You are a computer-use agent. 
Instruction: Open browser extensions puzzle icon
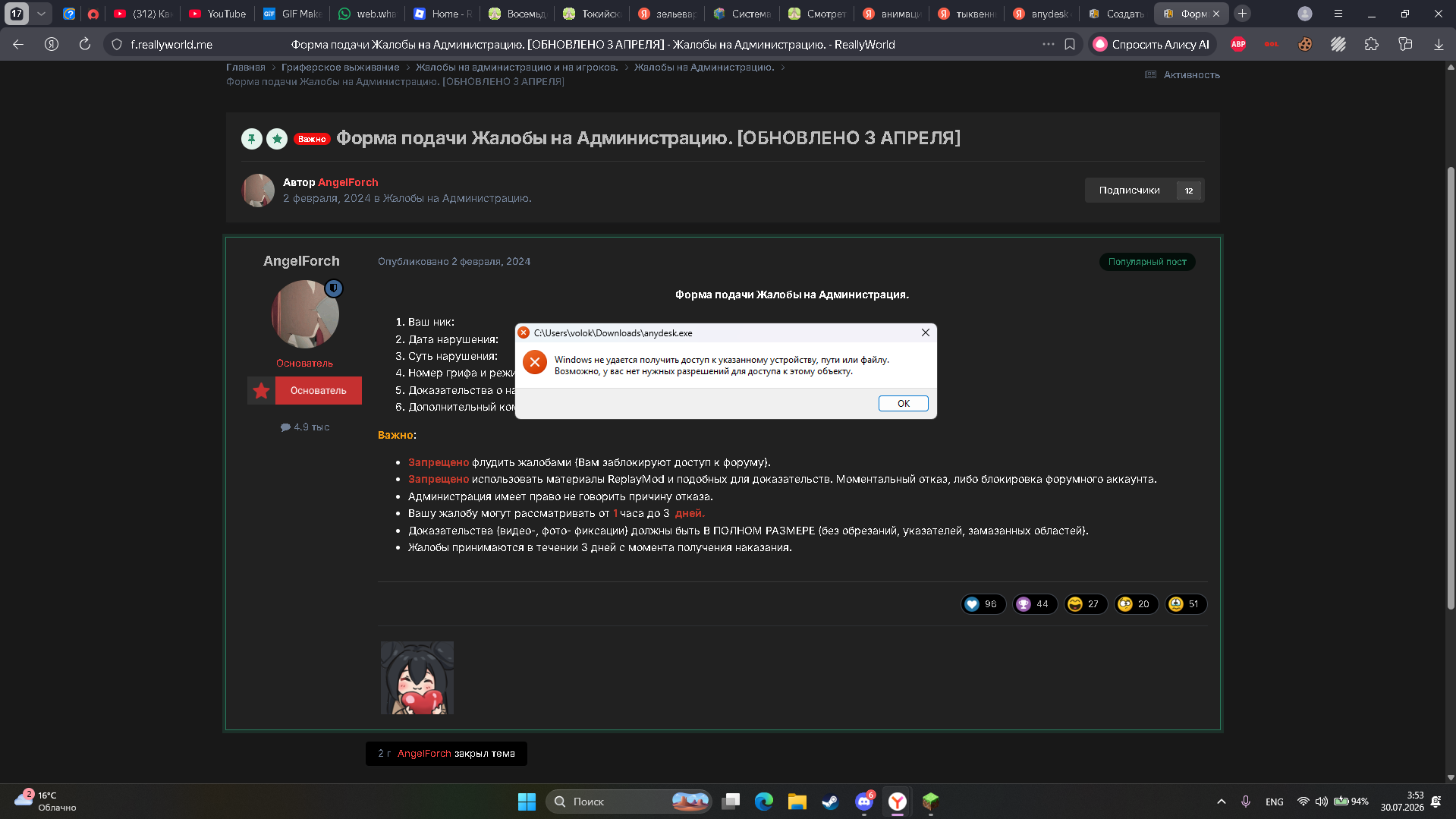click(1372, 44)
